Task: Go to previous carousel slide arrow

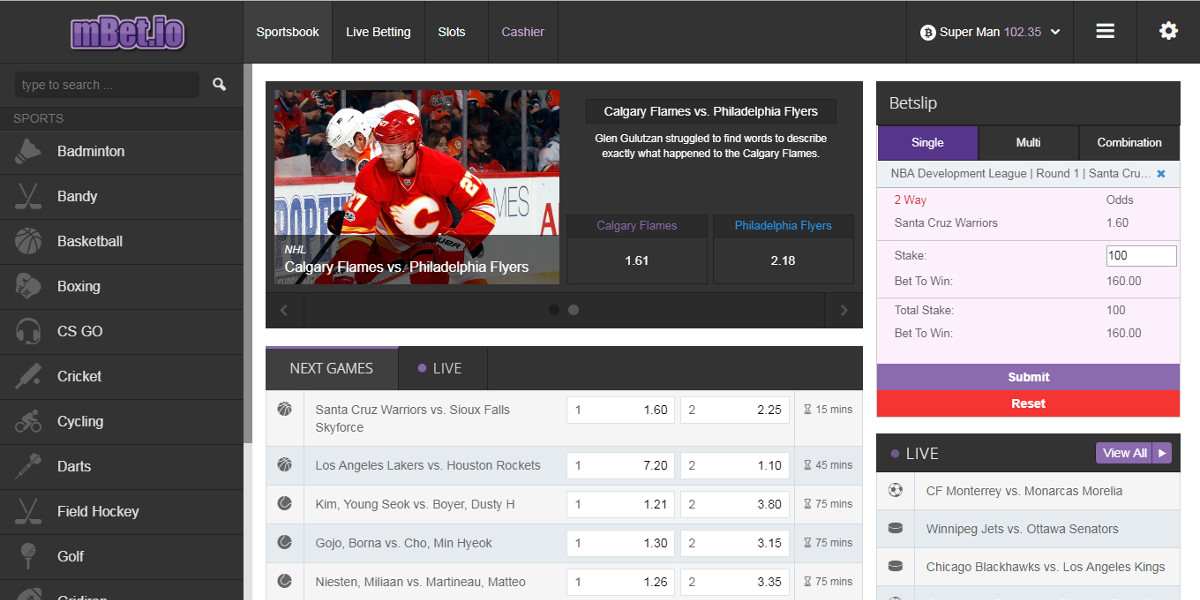Action: coord(284,310)
